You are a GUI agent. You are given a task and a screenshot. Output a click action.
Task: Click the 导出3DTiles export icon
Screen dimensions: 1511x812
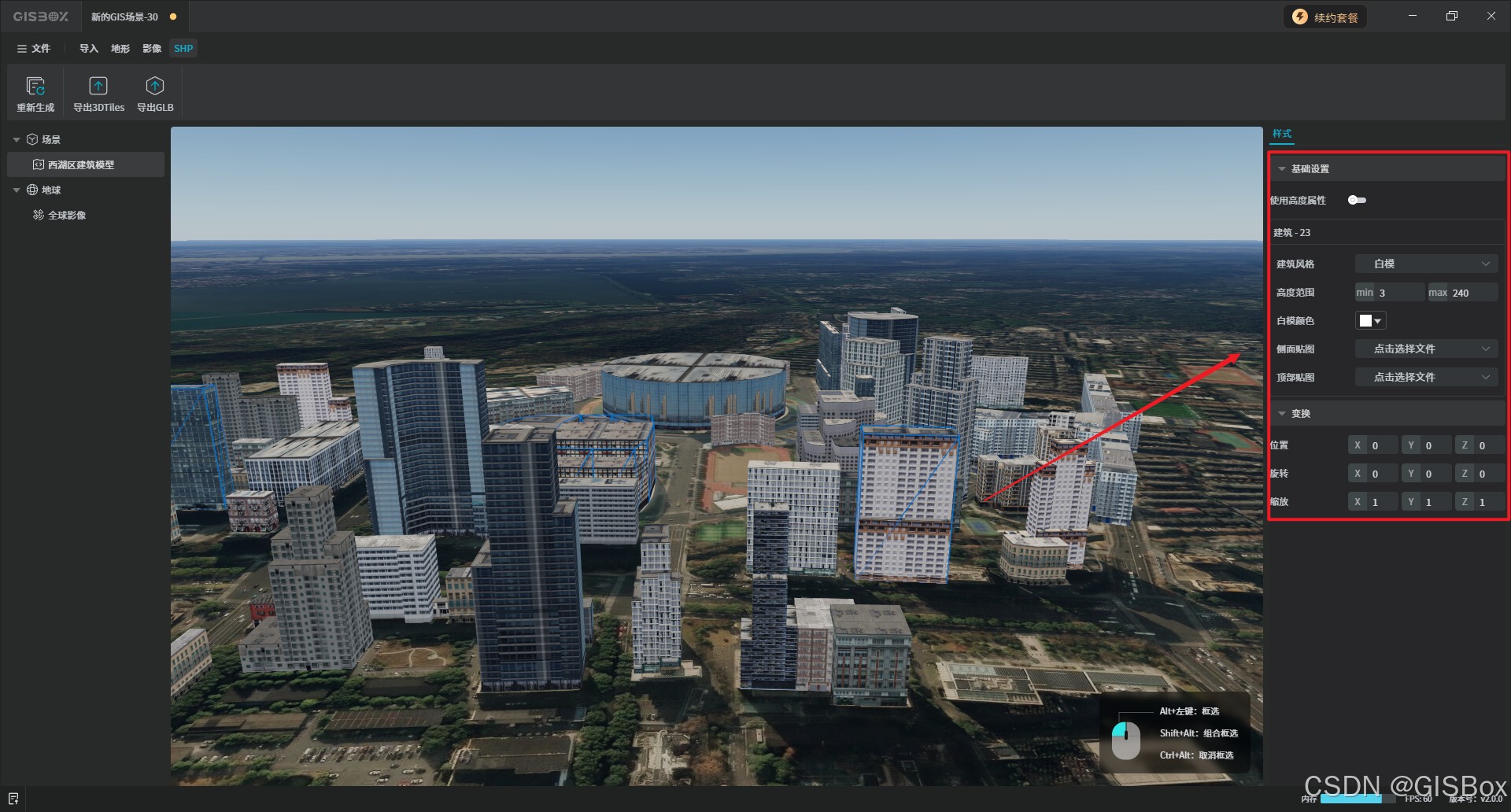98,86
